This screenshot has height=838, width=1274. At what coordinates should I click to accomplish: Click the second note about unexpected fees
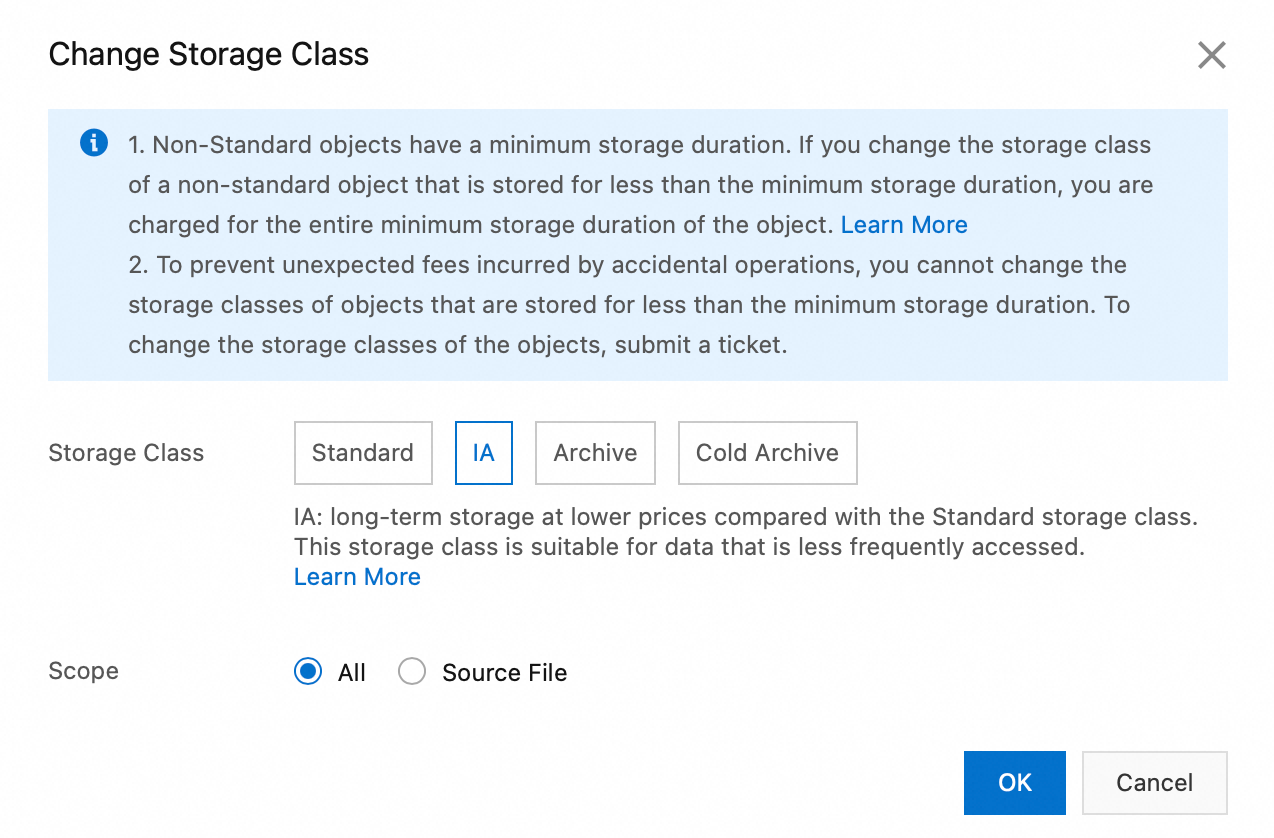(628, 305)
